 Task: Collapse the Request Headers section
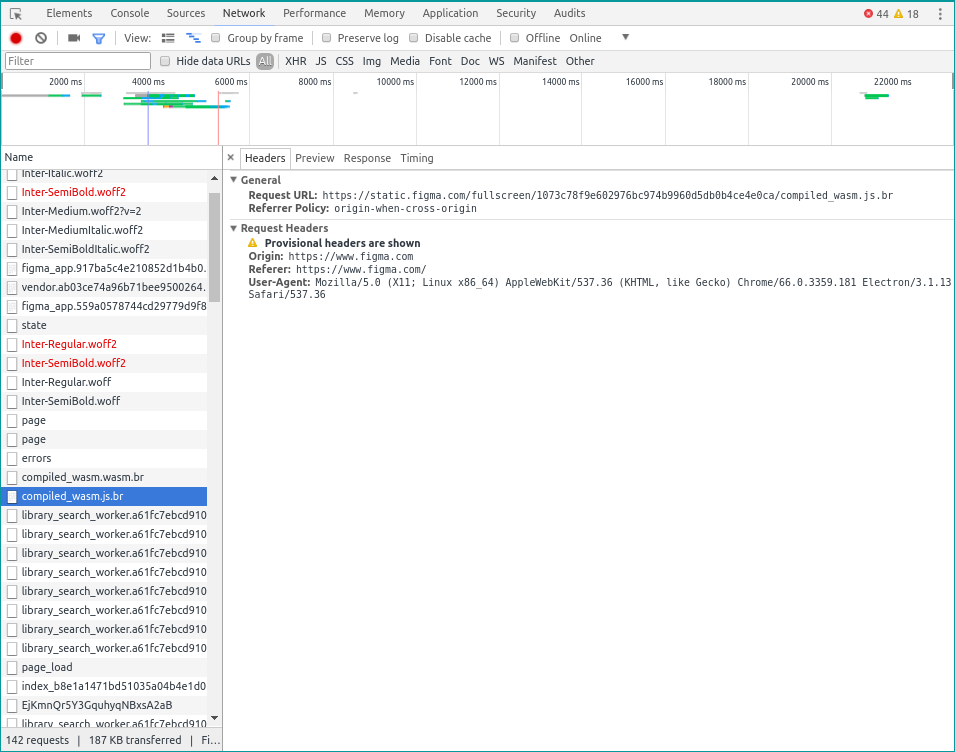(233, 228)
